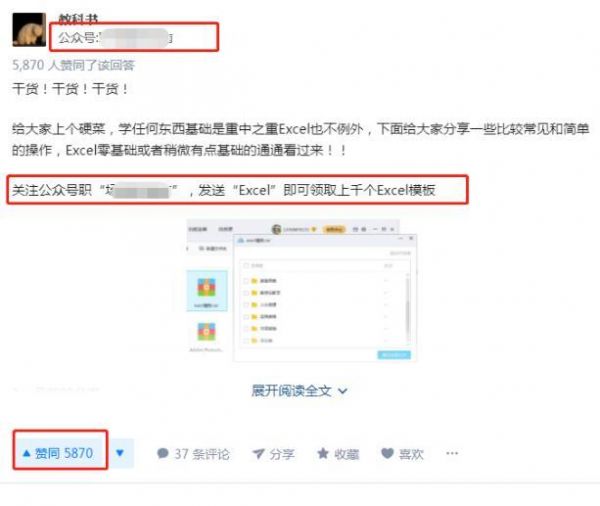Mark the answer with 喜欢 heart
Viewport: 600px width, 506px height.
(403, 454)
